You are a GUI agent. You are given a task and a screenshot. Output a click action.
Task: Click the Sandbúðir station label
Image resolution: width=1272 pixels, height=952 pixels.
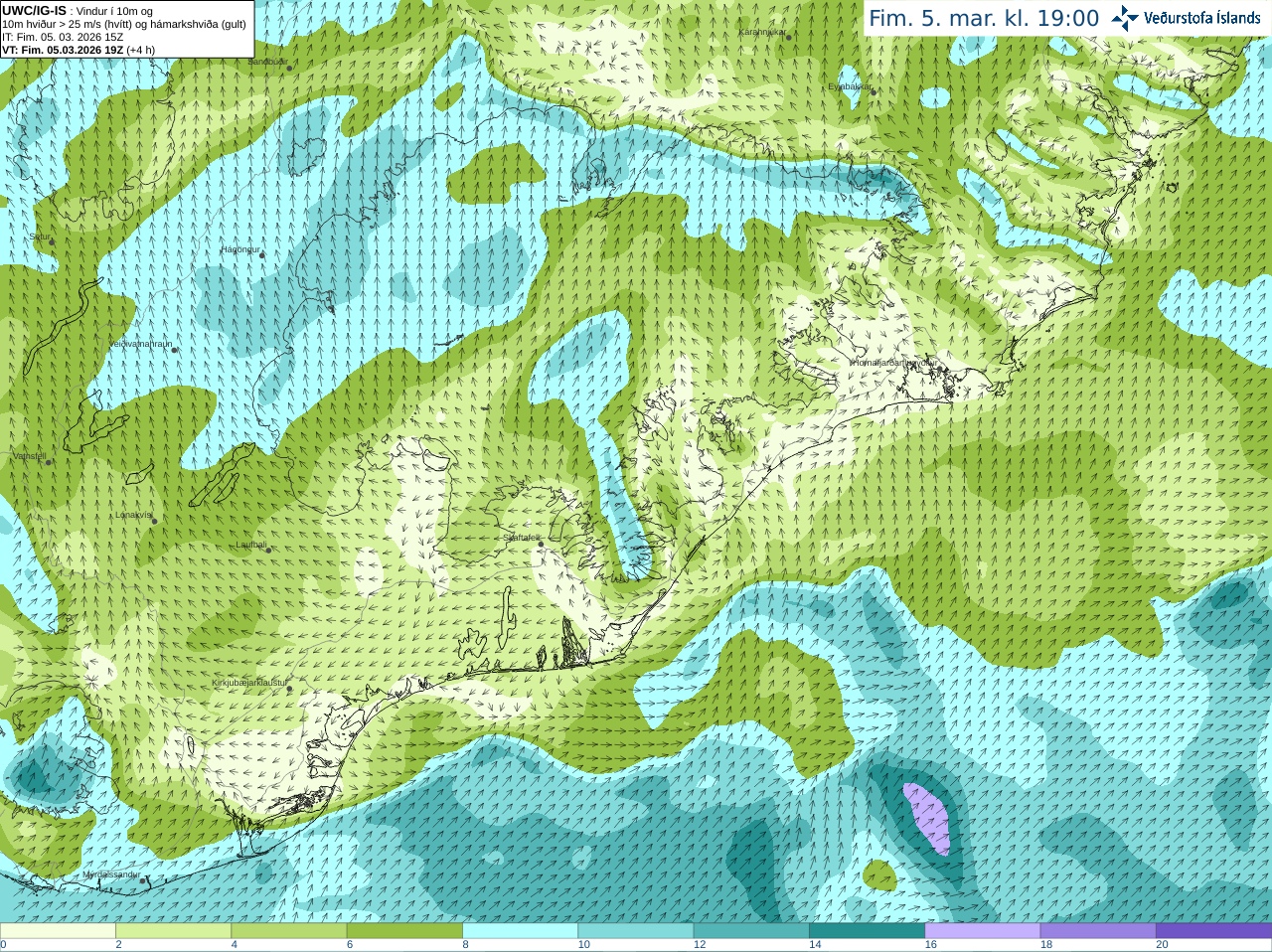(x=267, y=62)
